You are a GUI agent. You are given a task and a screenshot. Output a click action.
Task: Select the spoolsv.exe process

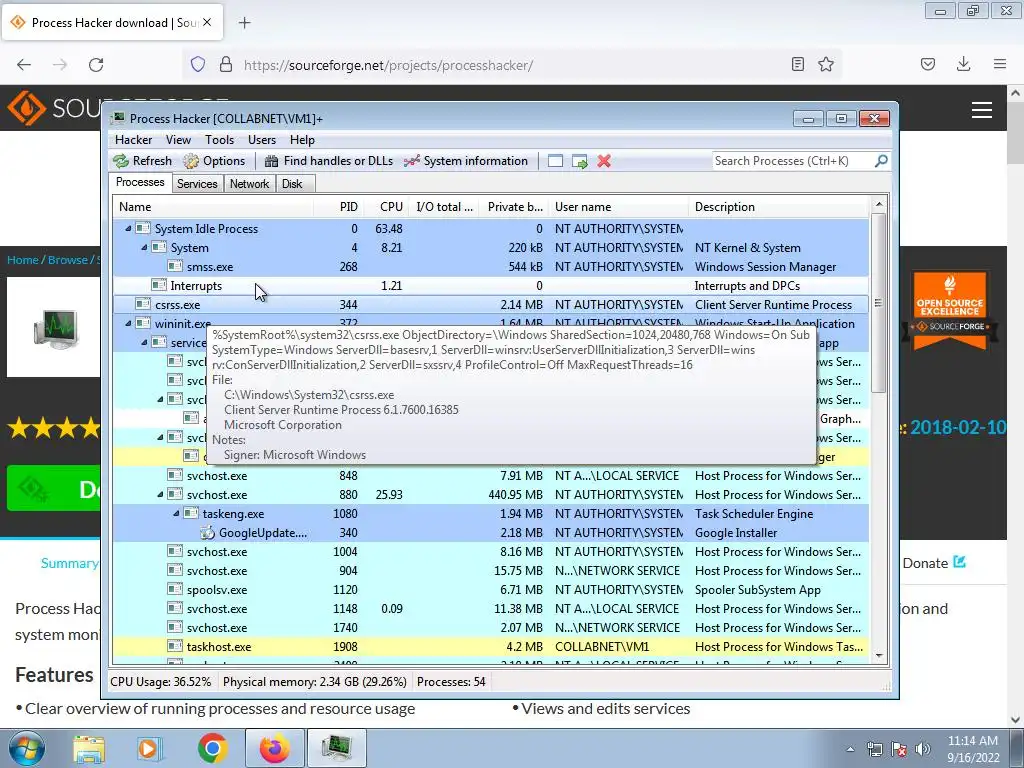click(x=490, y=590)
